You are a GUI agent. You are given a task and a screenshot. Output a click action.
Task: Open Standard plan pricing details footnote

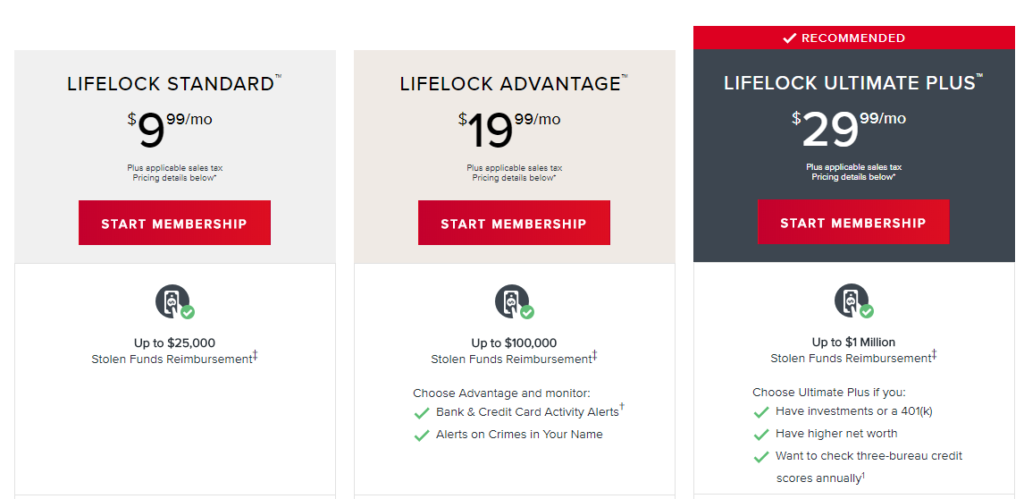[x=174, y=178]
